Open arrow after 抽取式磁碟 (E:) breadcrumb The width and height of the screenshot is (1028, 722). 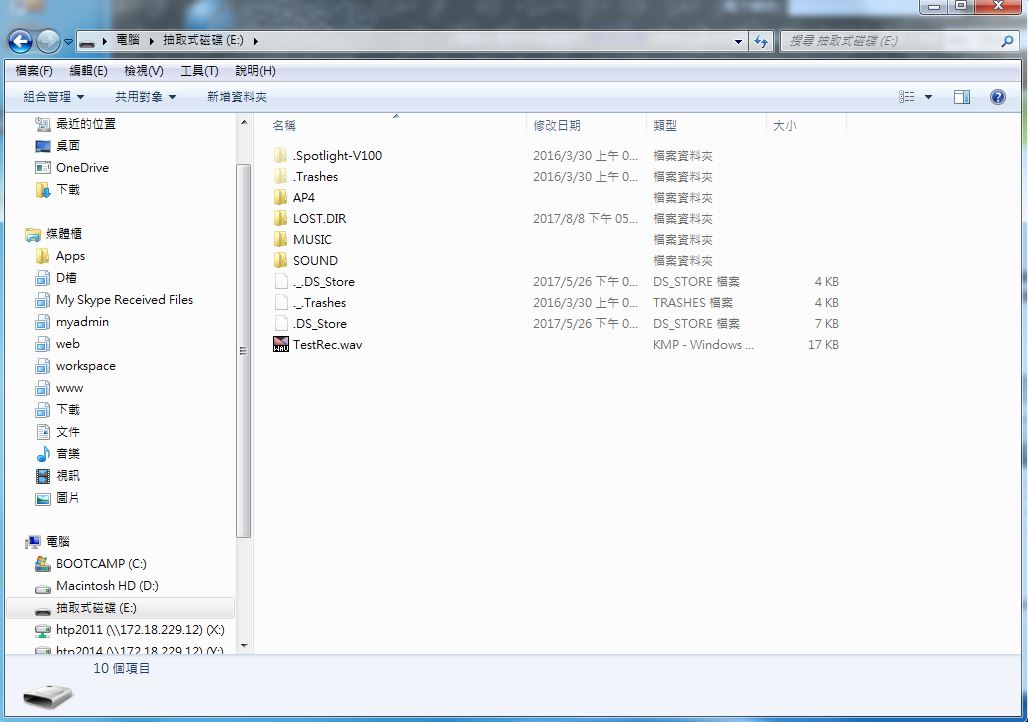tap(255, 41)
